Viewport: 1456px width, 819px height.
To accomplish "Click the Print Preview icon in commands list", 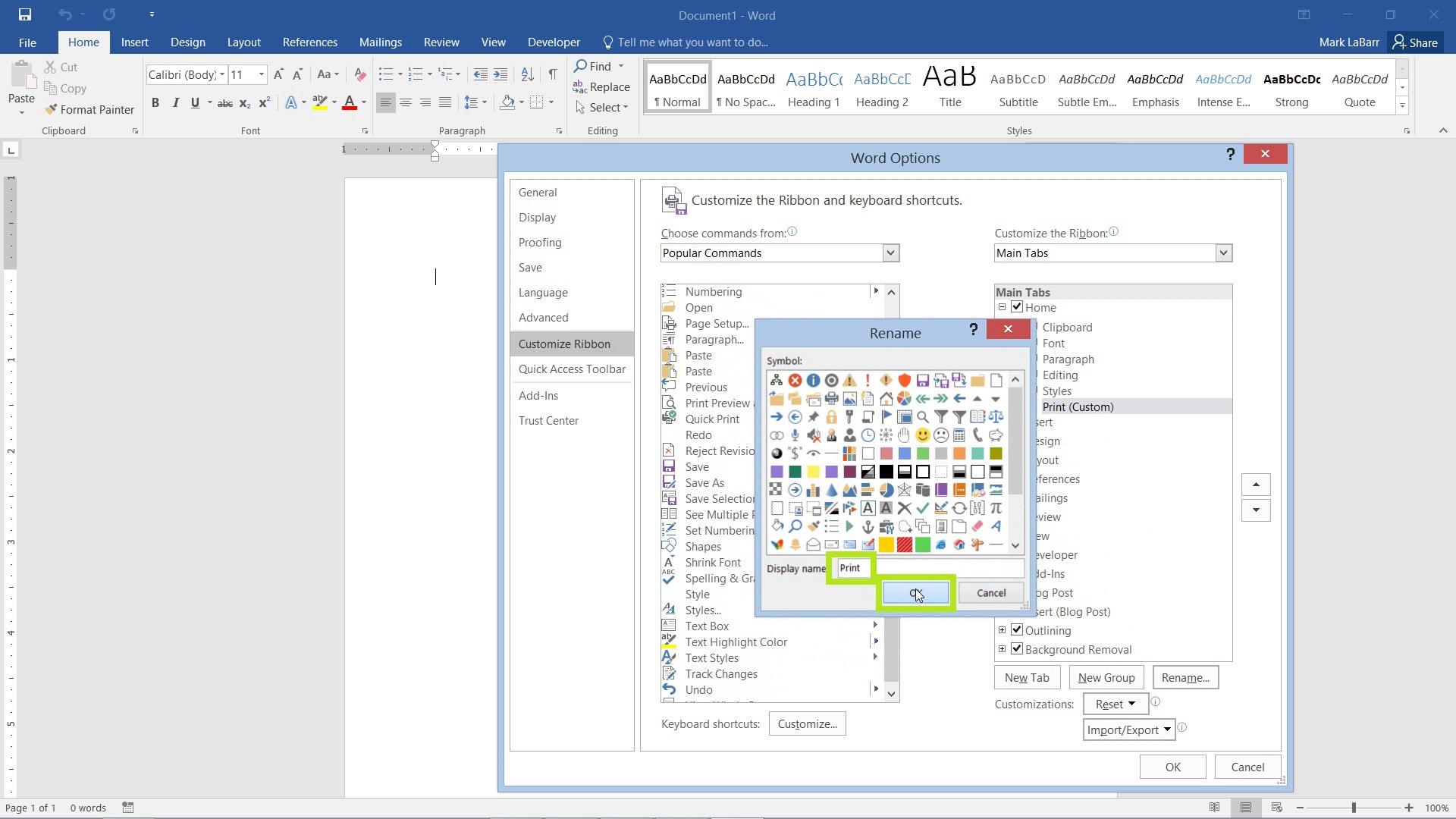I will click(x=669, y=403).
